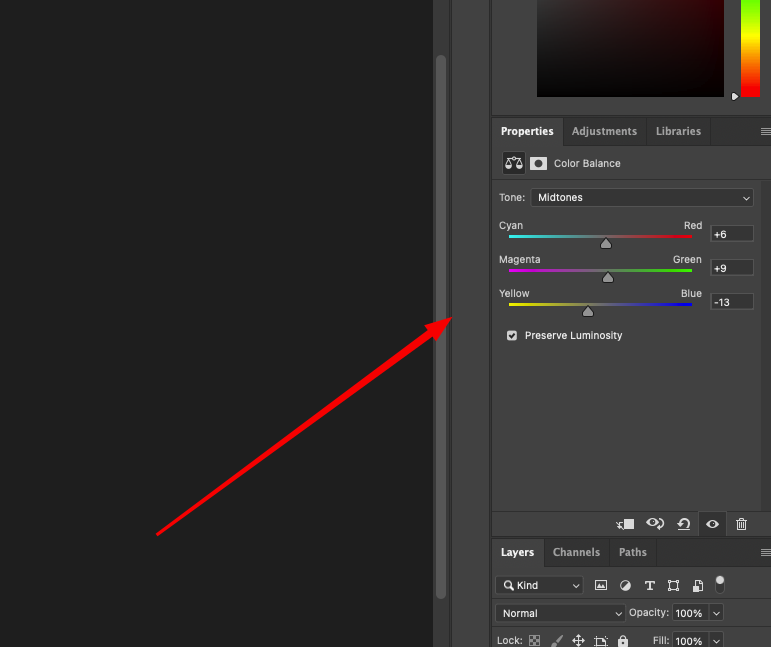Switch to the Properties tab
The width and height of the screenshot is (771, 647).
(527, 131)
